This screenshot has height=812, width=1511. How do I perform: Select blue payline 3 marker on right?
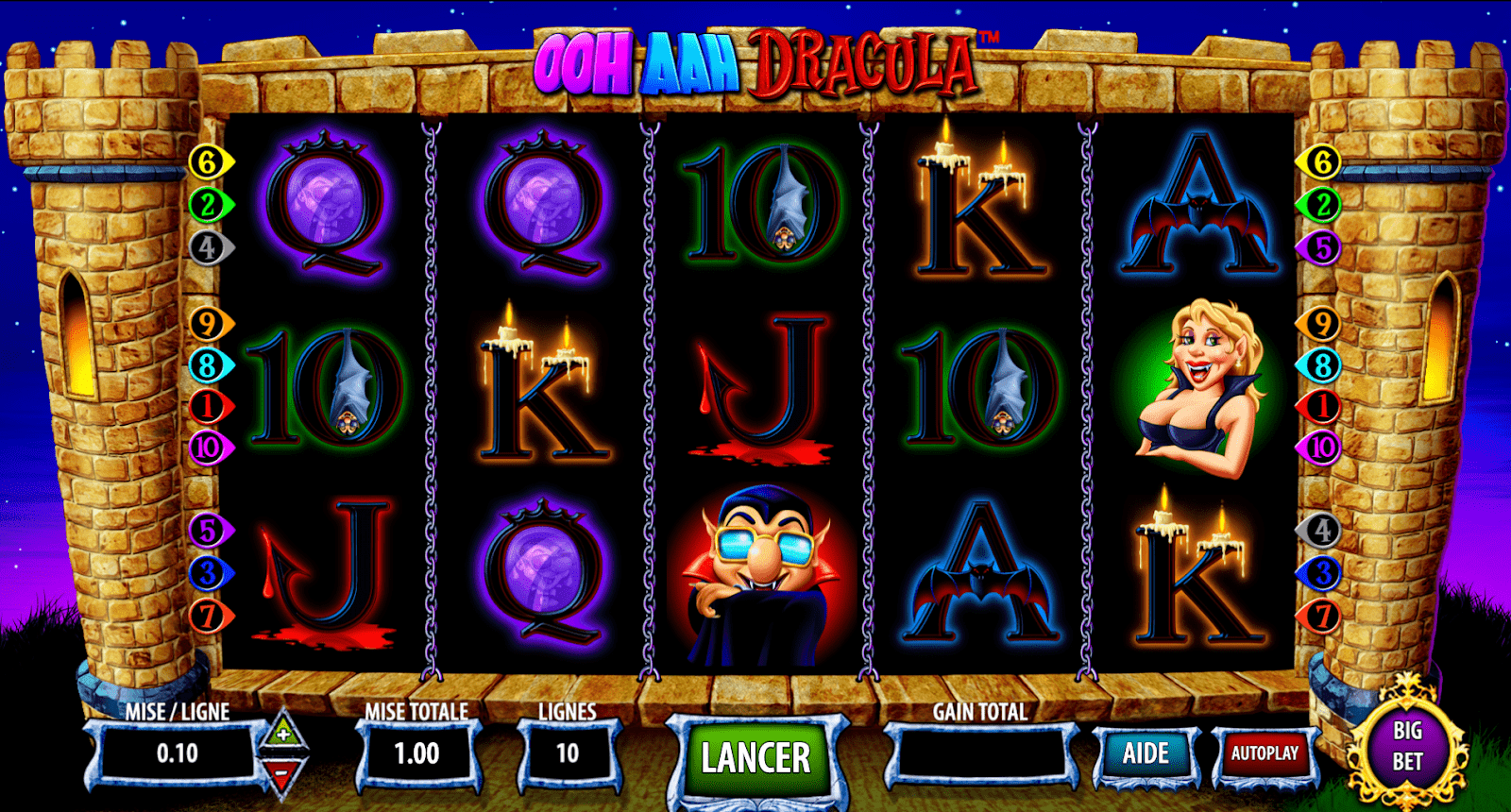(1321, 573)
